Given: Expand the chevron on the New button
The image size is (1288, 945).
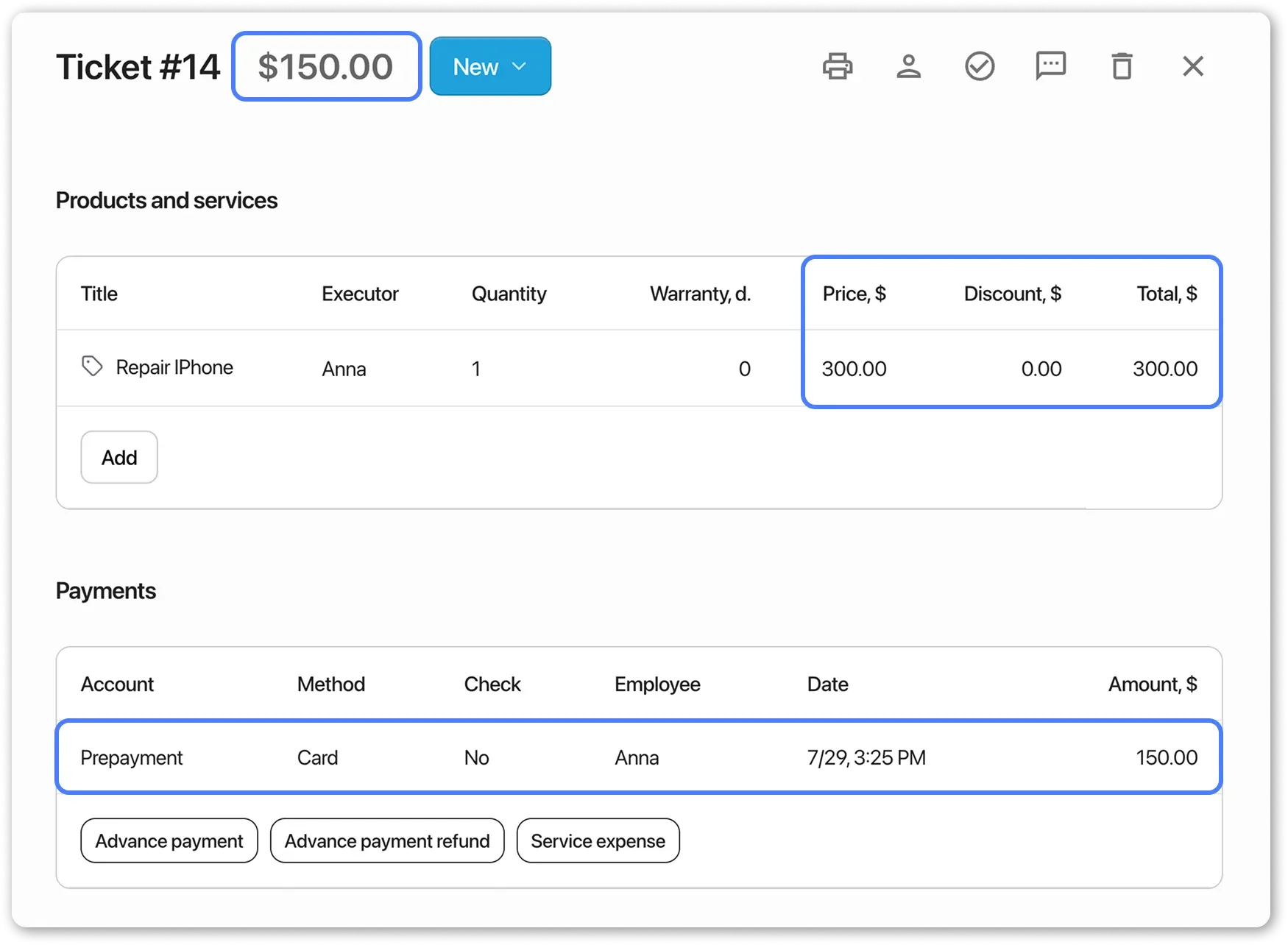Looking at the screenshot, I should pyautogui.click(x=520, y=66).
